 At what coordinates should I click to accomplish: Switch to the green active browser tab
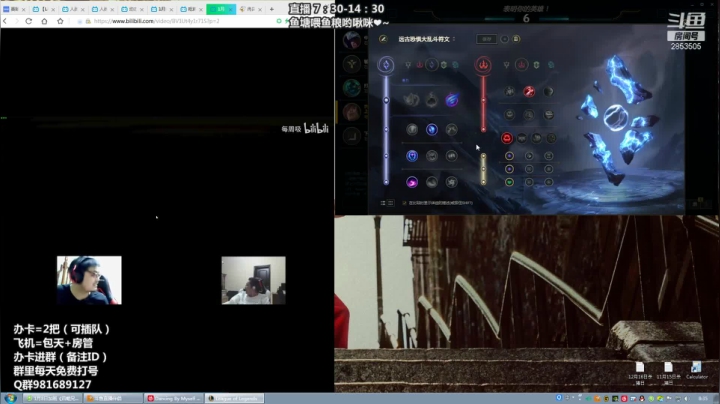[221, 9]
